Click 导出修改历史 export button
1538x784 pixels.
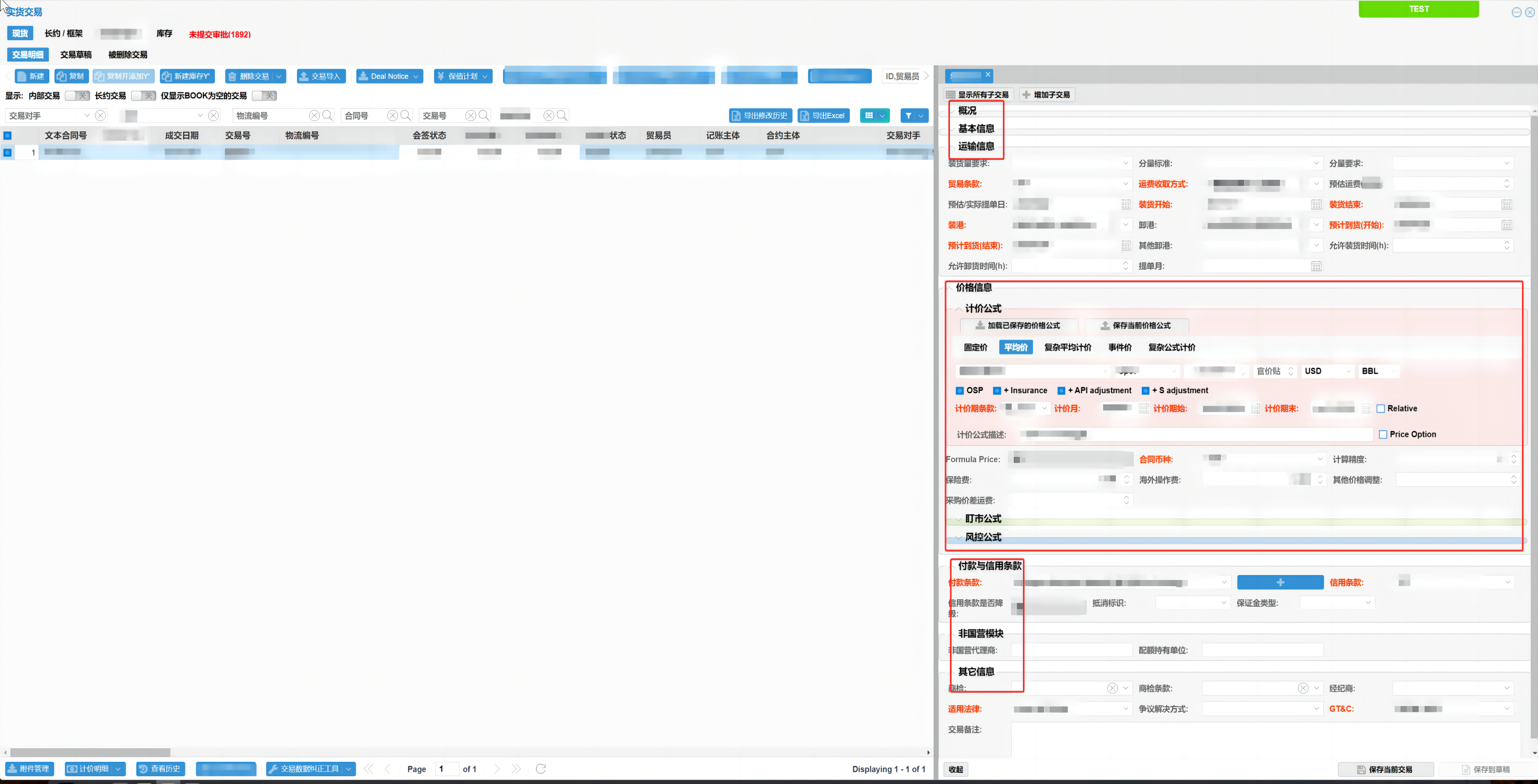coord(760,115)
